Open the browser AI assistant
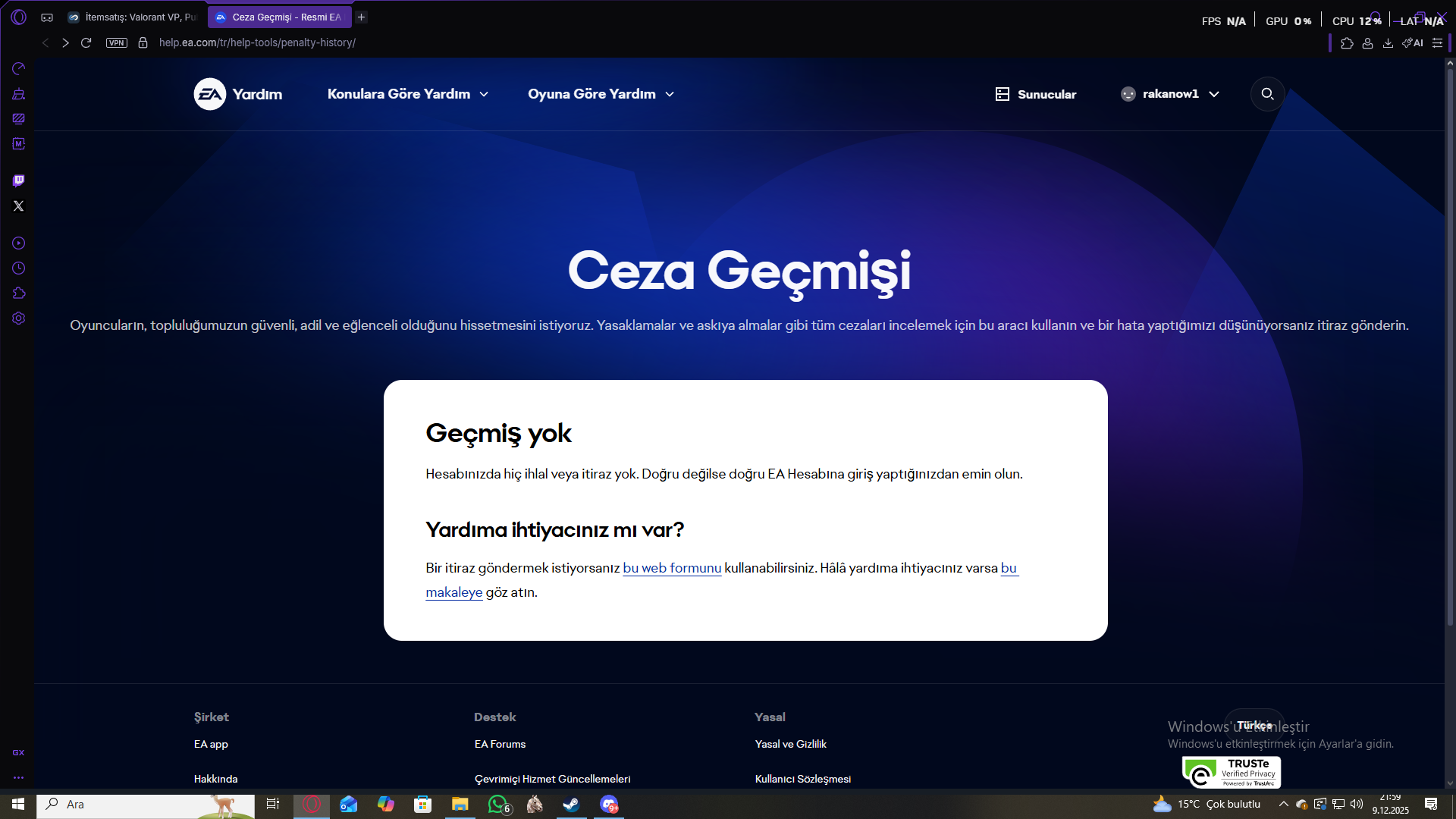This screenshot has height=819, width=1456. click(x=1413, y=43)
